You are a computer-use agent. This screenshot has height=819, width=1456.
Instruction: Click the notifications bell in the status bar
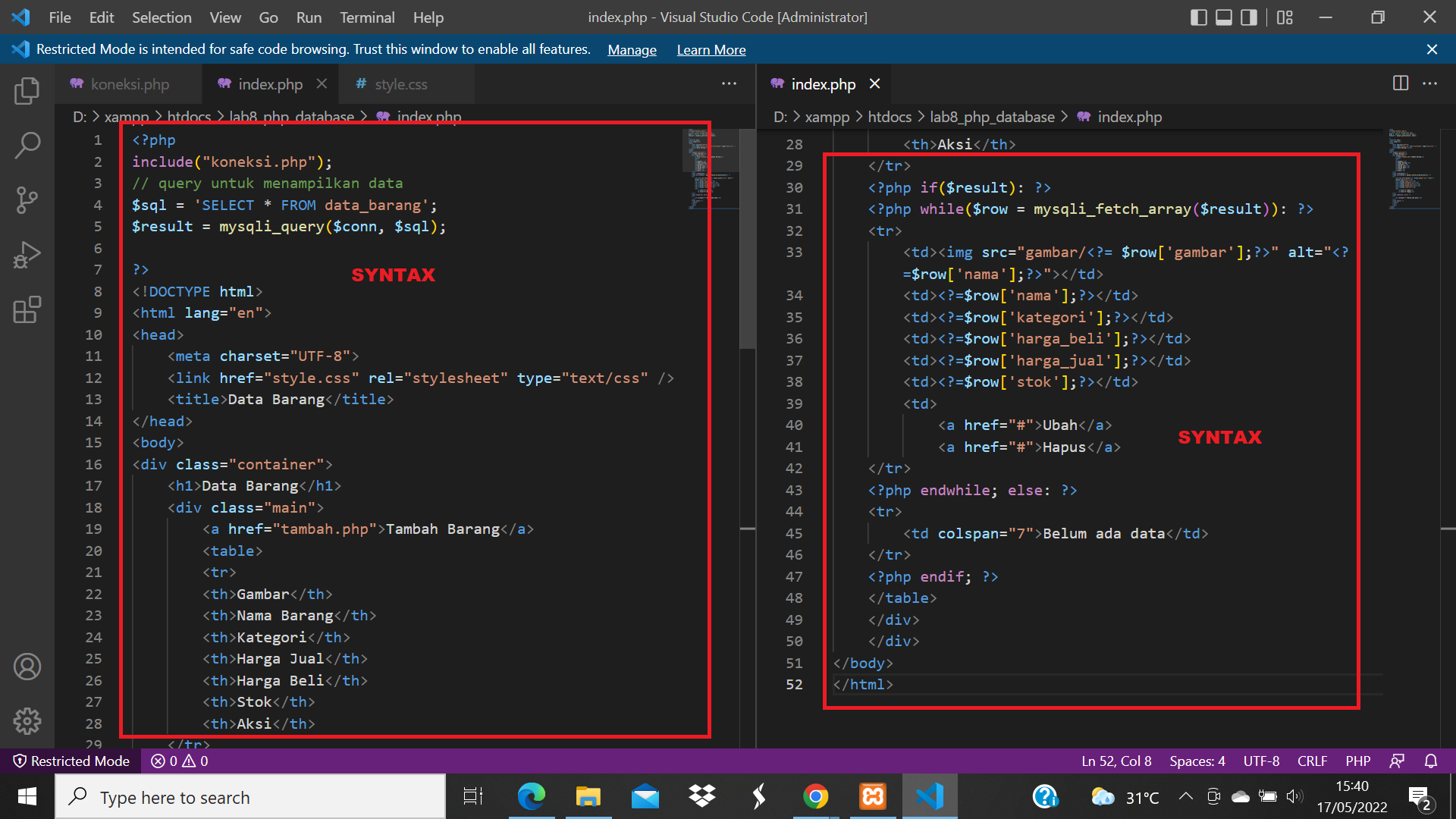[1430, 761]
